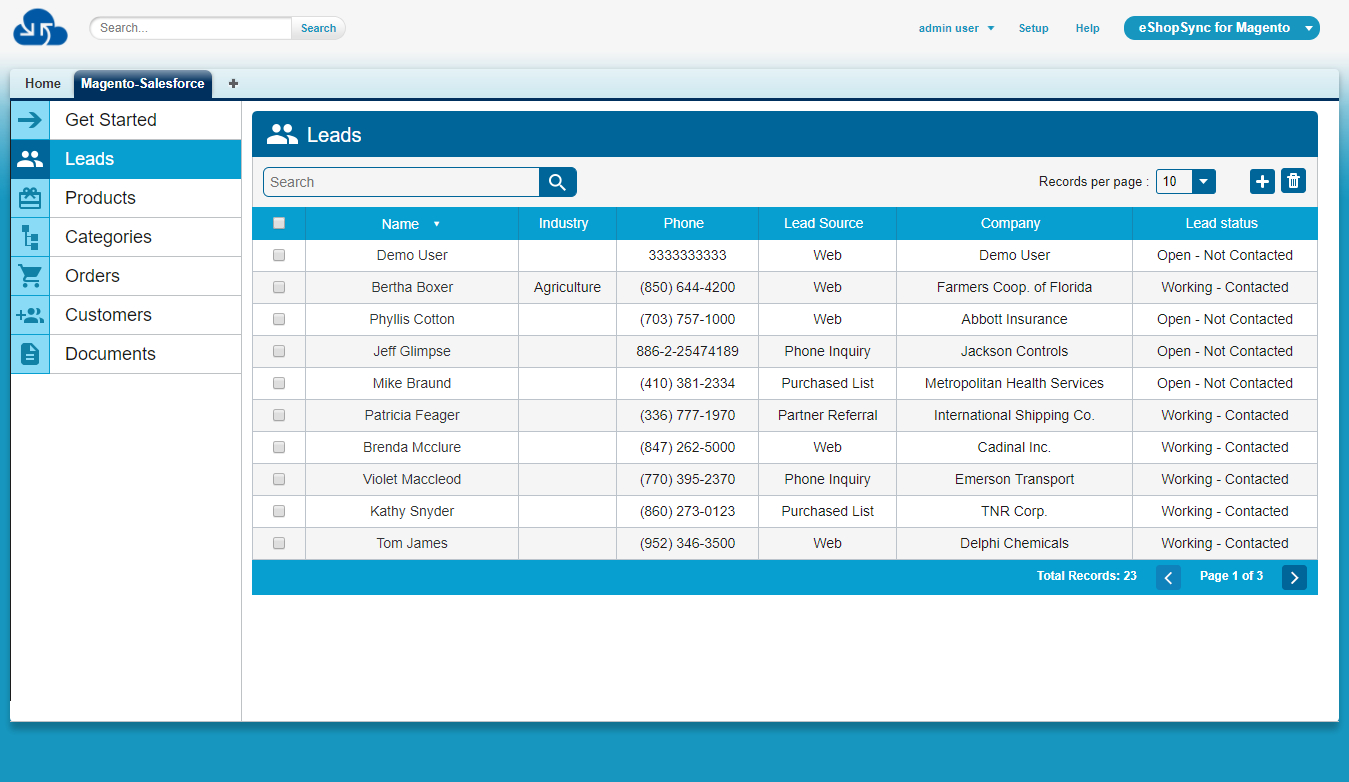Select the Products gift-box icon in sidebar
The height and width of the screenshot is (782, 1349).
[x=30, y=197]
